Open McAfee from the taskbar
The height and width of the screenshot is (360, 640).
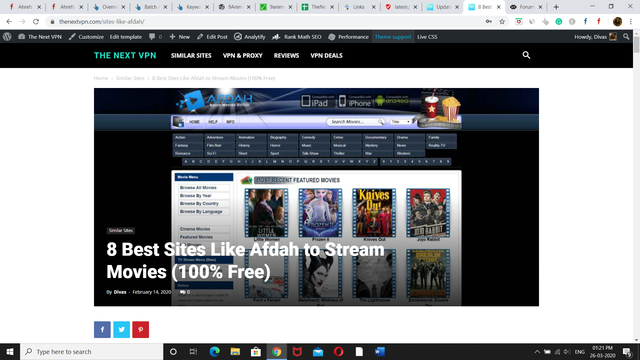pos(297,351)
